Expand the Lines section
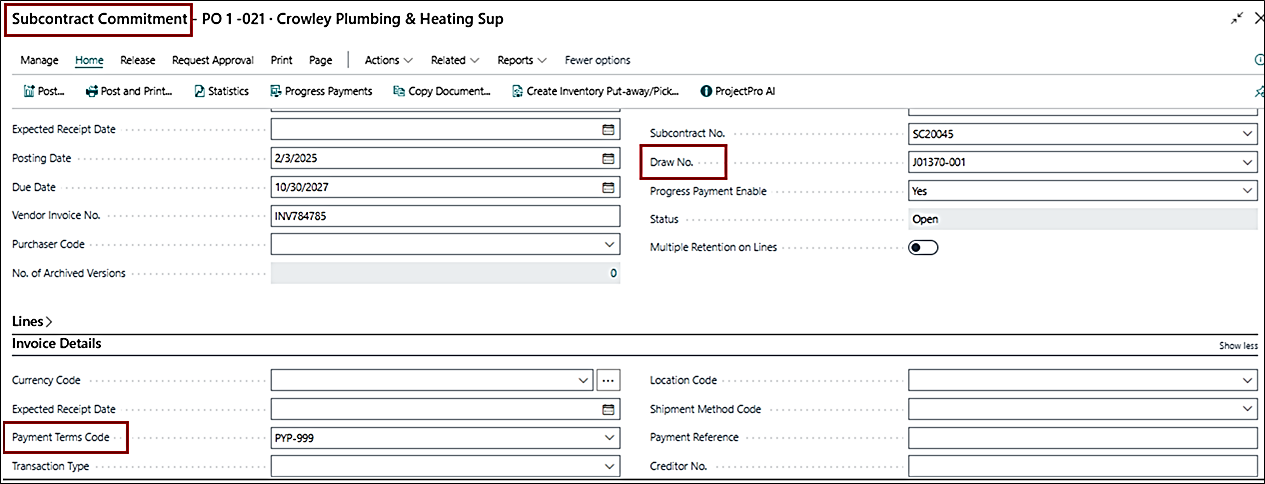Viewport: 1265px width, 484px height. pos(32,321)
